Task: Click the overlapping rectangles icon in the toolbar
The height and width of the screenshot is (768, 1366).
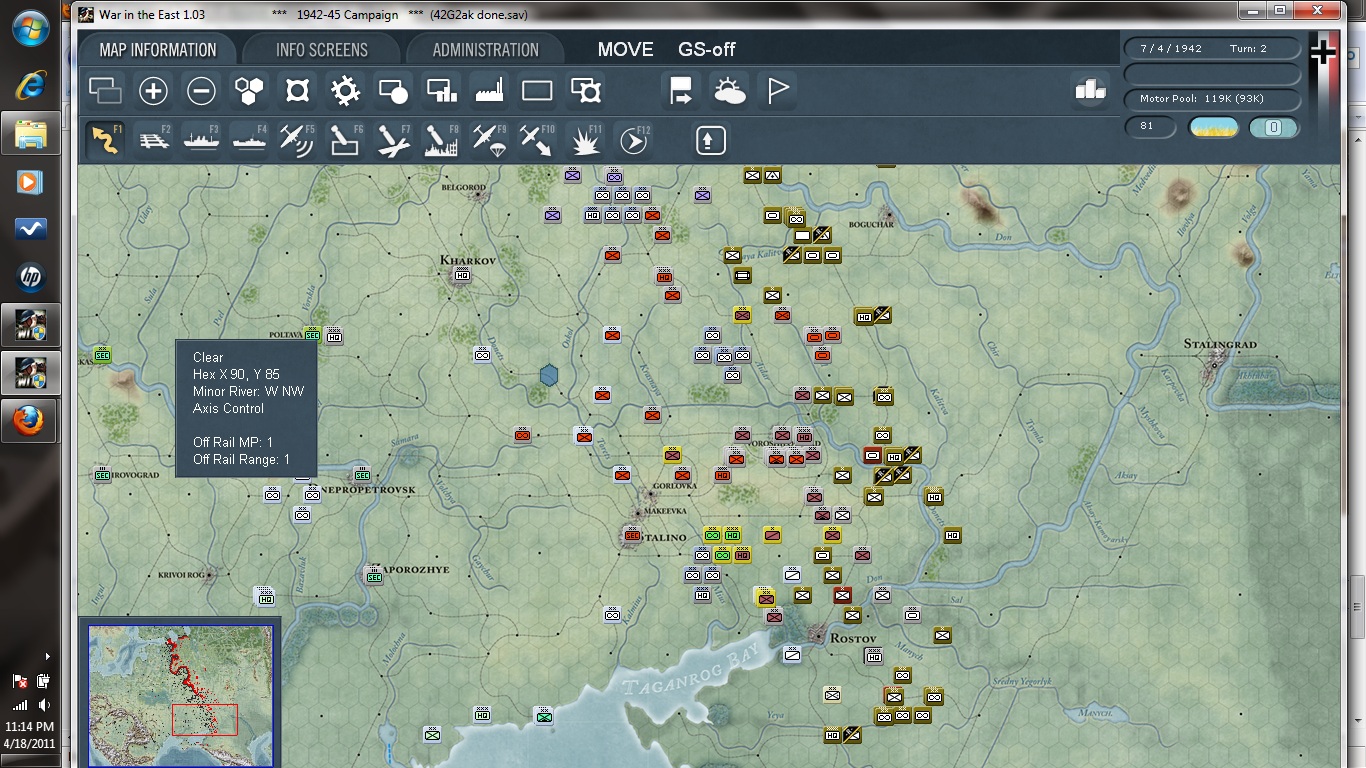Action: pos(105,92)
